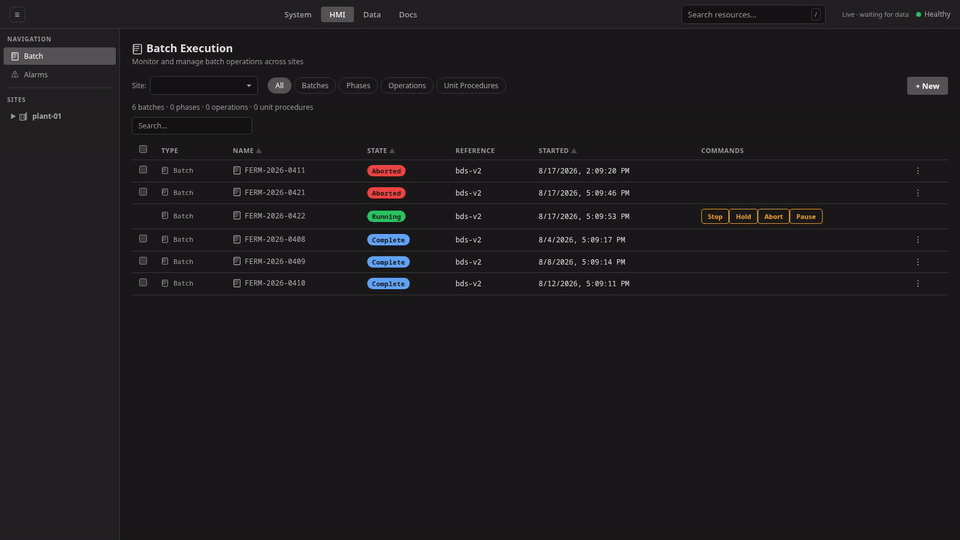Click the document icon beside FERM-2026-0411

click(x=237, y=170)
